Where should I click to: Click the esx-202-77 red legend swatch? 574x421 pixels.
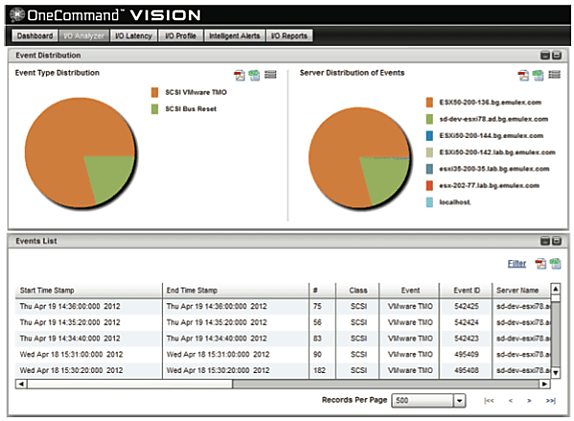pos(429,185)
